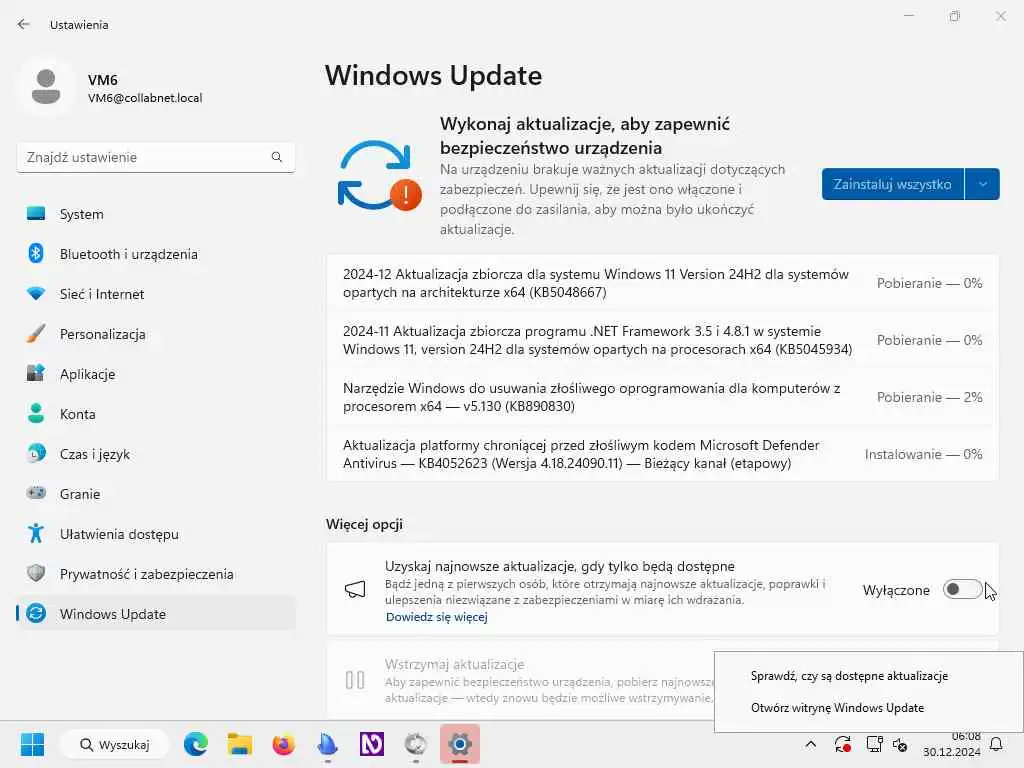Click the search magnifier in Znajdź ustawienie

tap(277, 157)
